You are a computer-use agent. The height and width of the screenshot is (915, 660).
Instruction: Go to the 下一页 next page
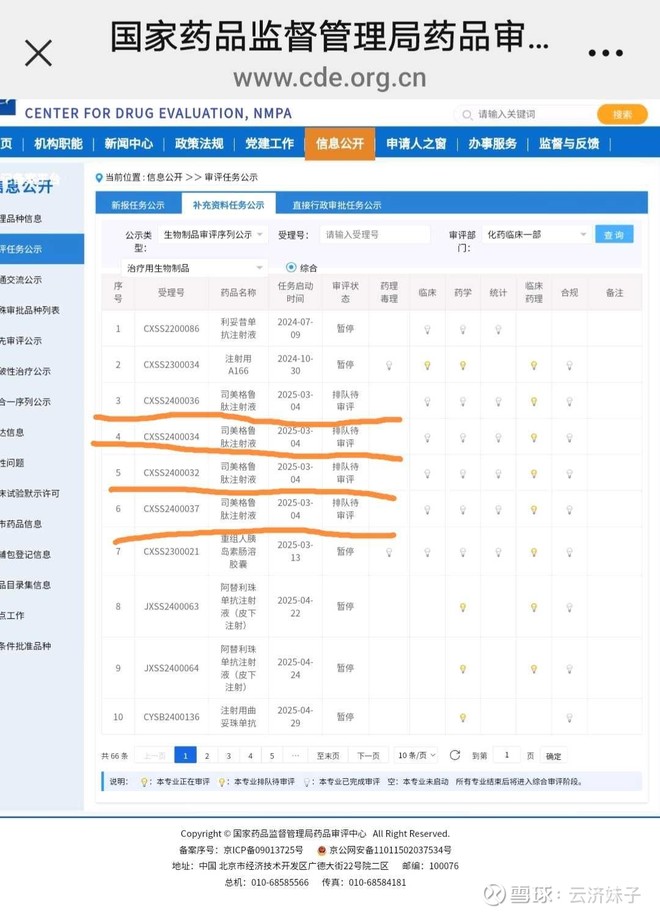368,756
